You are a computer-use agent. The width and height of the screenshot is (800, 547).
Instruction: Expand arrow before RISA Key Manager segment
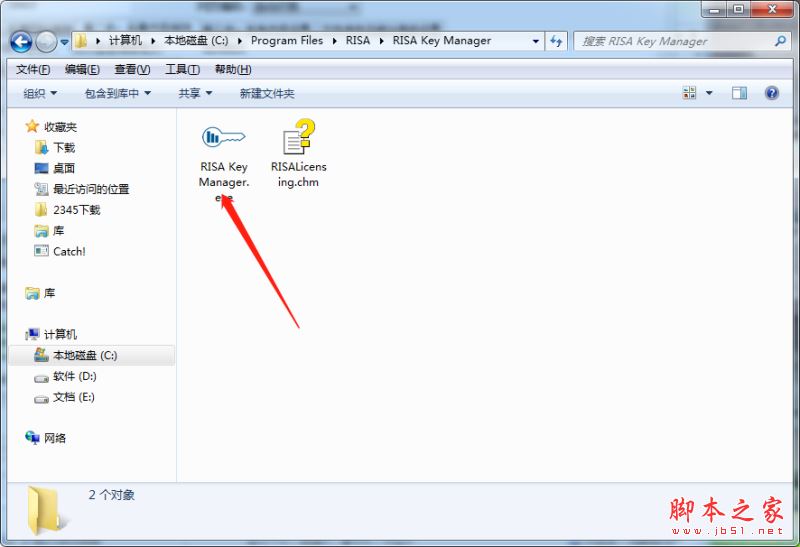382,41
